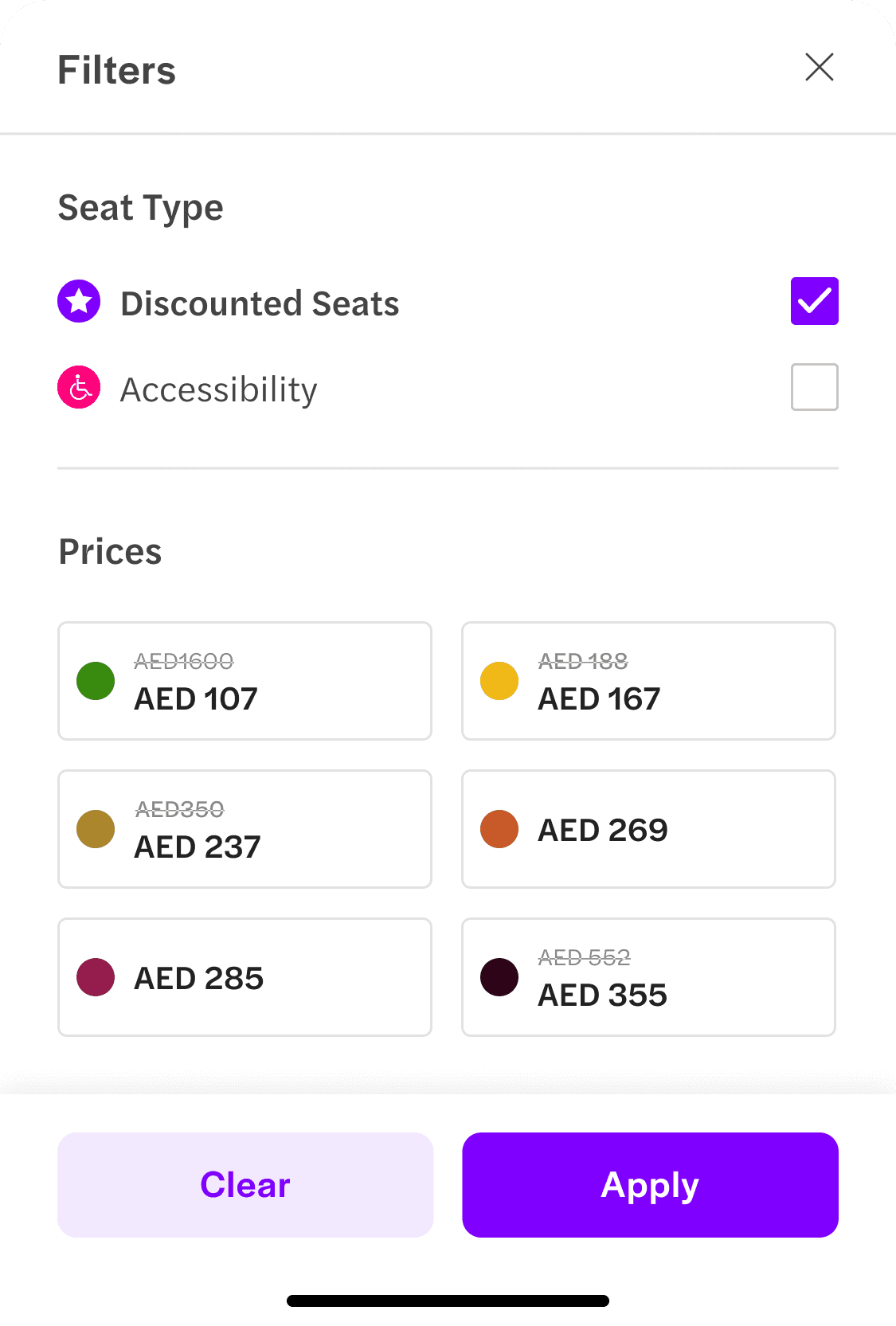Click the green AED 107 color dot

(x=96, y=681)
